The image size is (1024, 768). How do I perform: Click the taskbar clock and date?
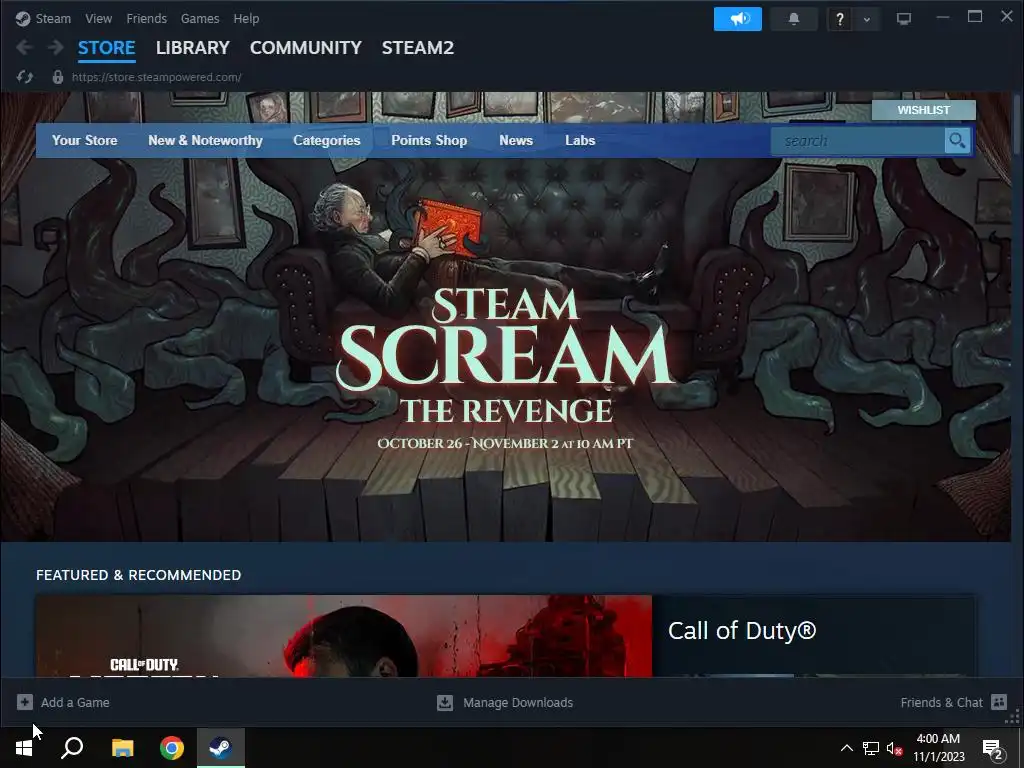pyautogui.click(x=938, y=748)
